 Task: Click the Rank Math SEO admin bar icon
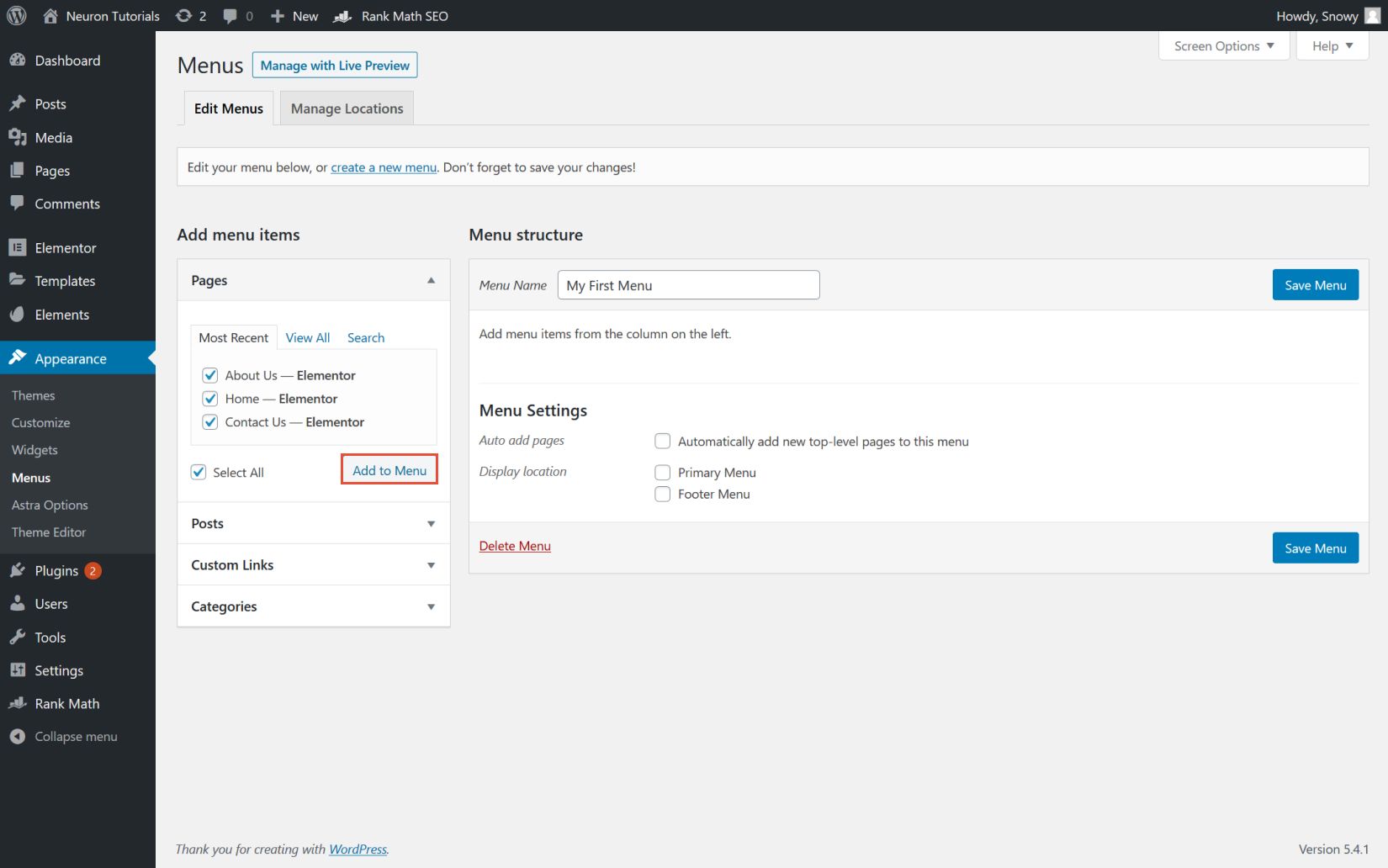point(341,15)
